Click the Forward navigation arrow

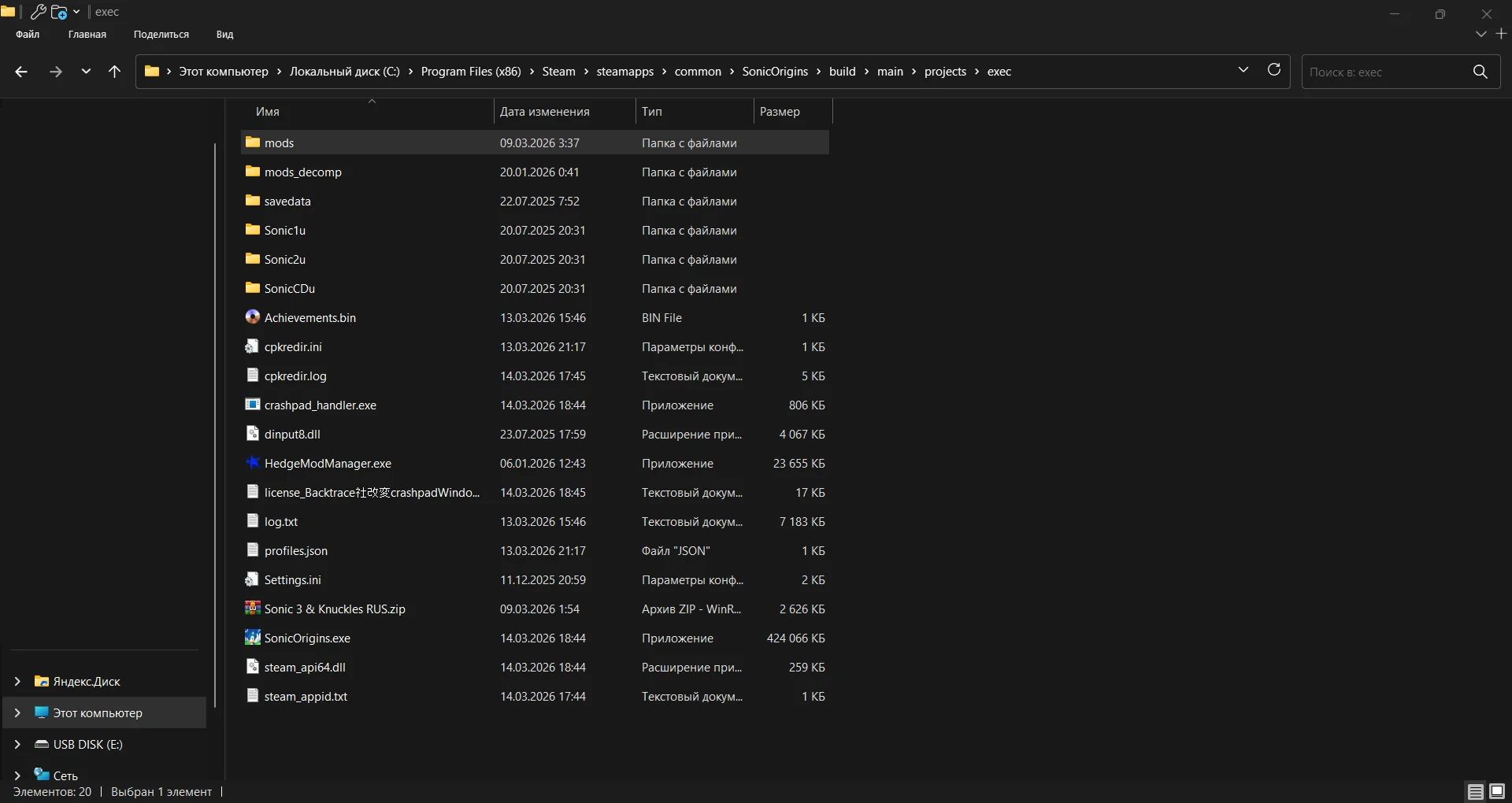(x=55, y=72)
